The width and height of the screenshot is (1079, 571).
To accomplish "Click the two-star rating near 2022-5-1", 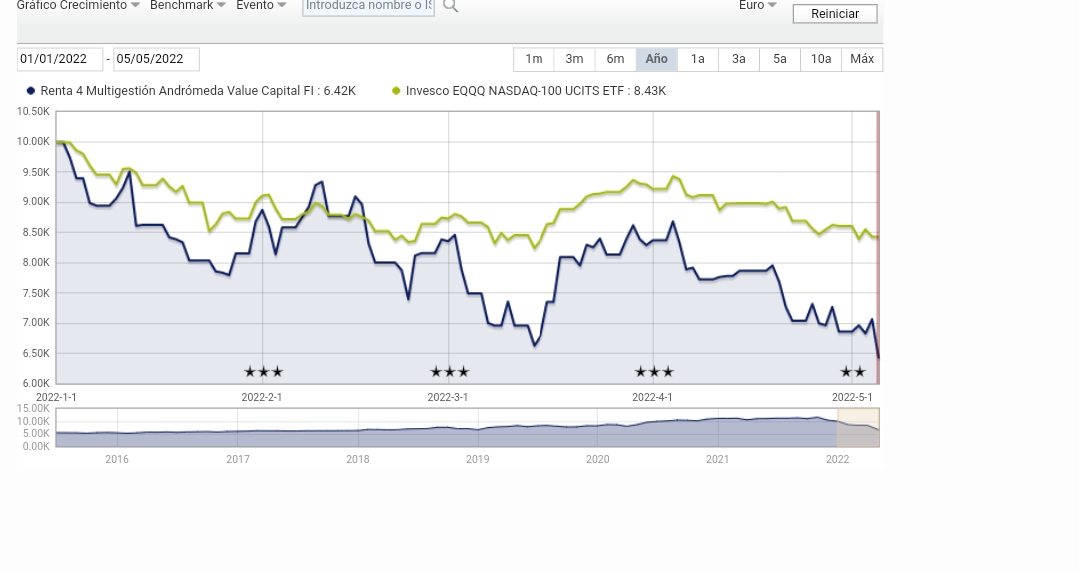I will (853, 372).
